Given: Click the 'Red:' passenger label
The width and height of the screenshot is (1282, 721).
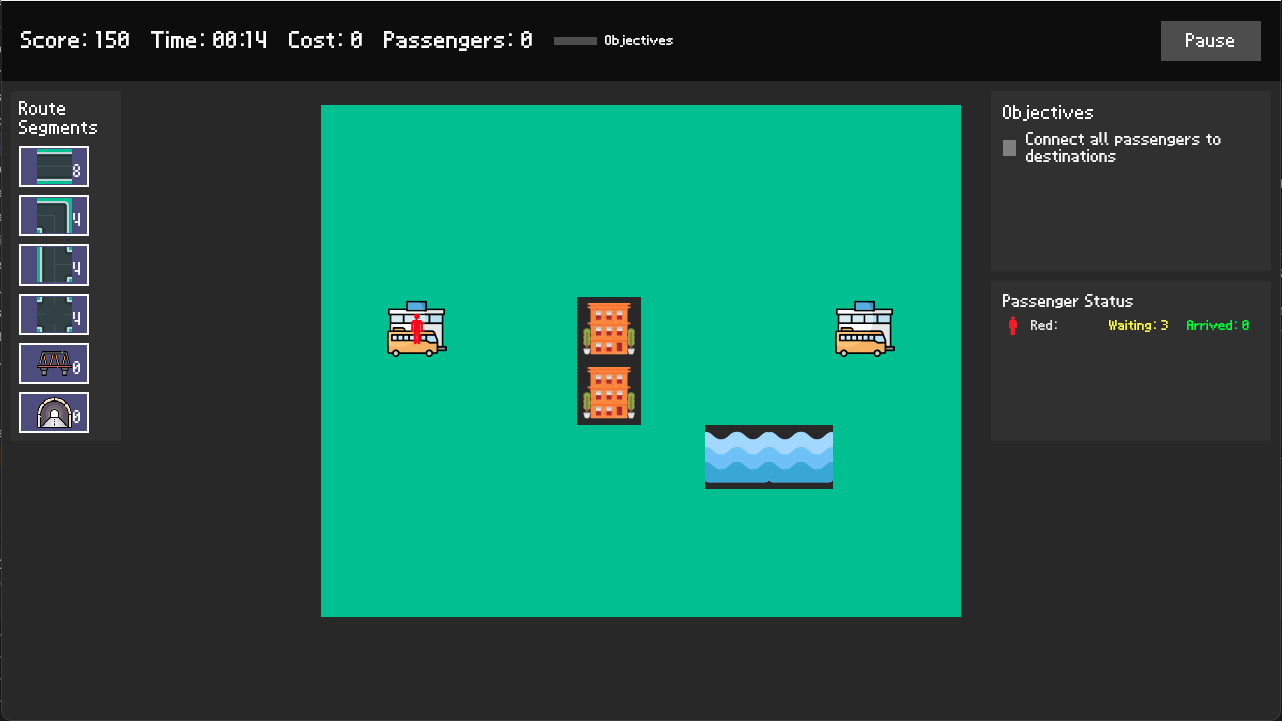Looking at the screenshot, I should point(1044,325).
